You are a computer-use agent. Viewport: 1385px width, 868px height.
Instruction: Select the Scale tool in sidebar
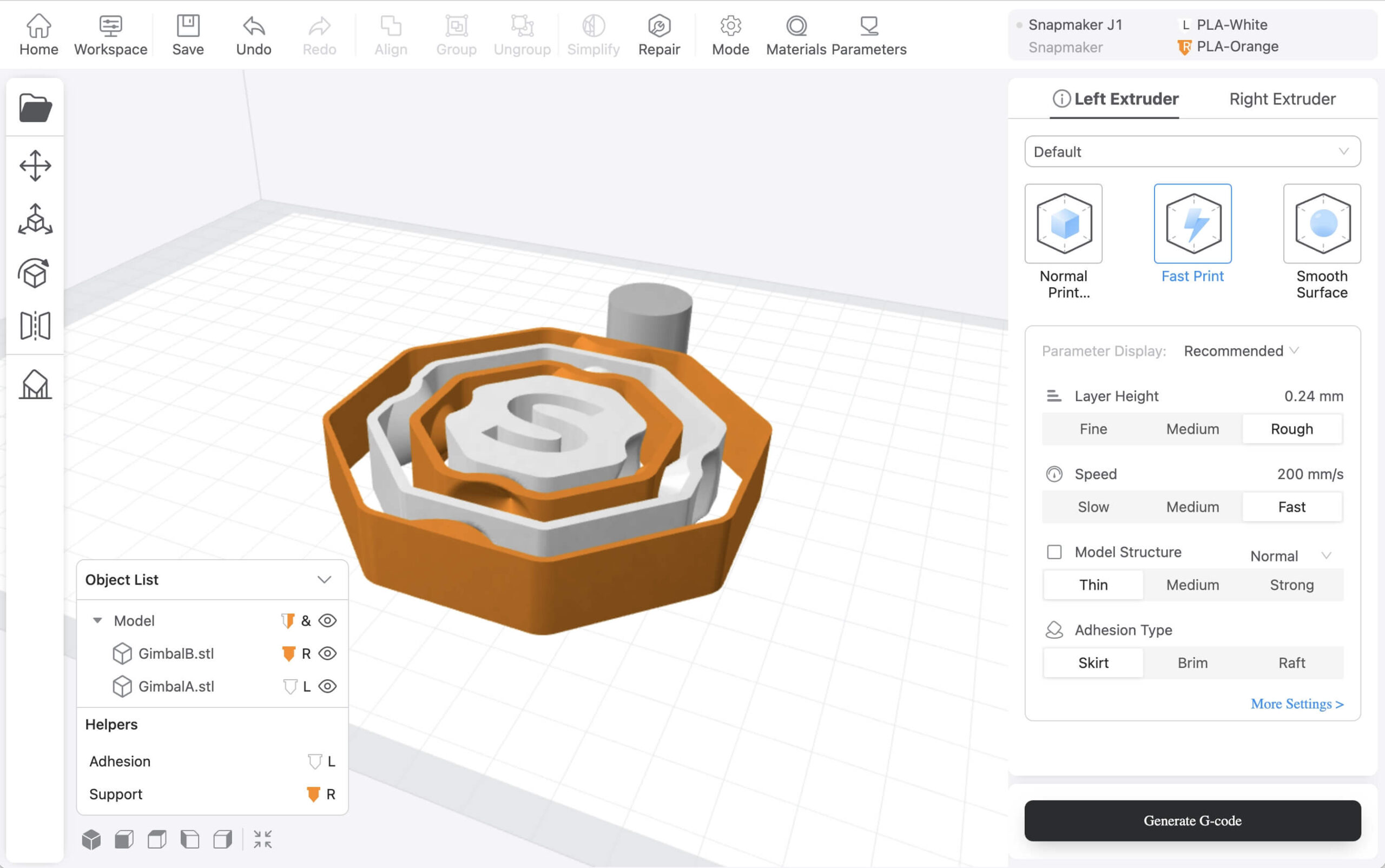click(35, 219)
